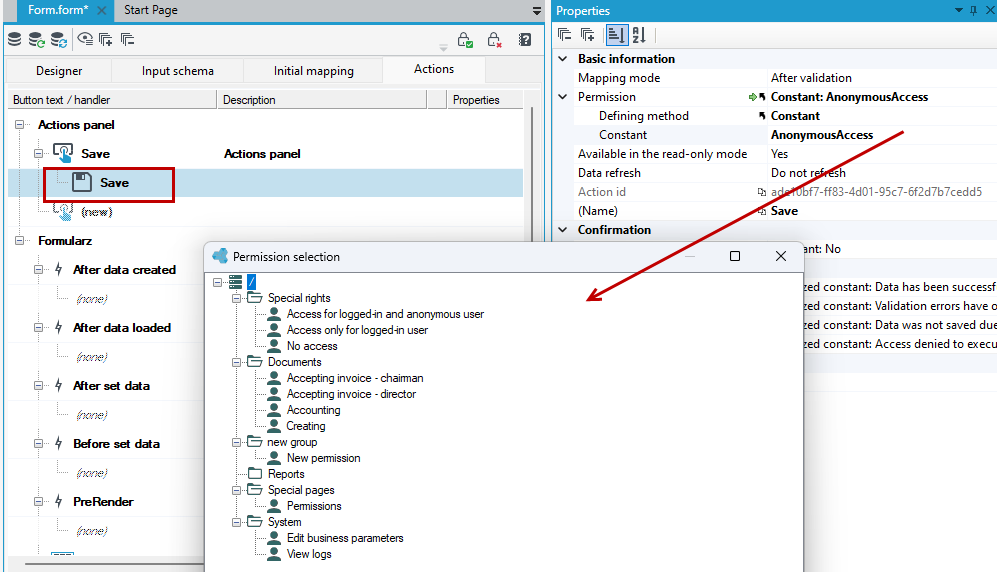Click database icon with green refresh arrow
Screen dimensions: 997x572
(x=36, y=39)
